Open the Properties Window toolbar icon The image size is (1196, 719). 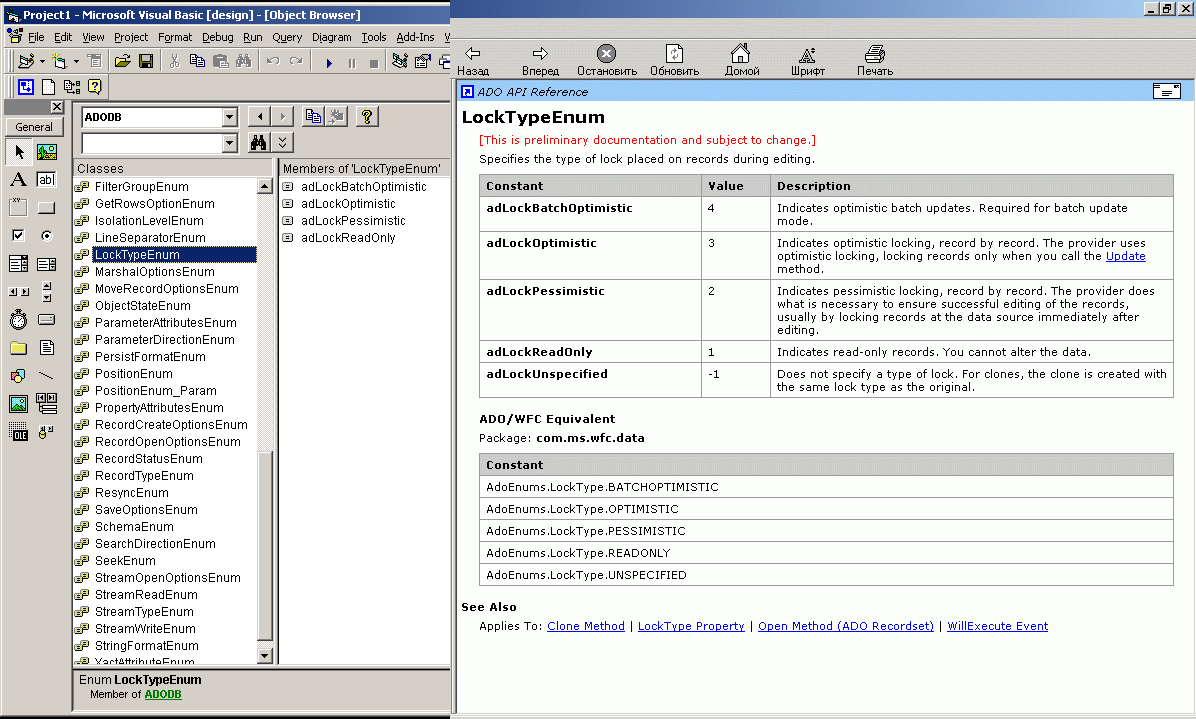click(x=423, y=61)
